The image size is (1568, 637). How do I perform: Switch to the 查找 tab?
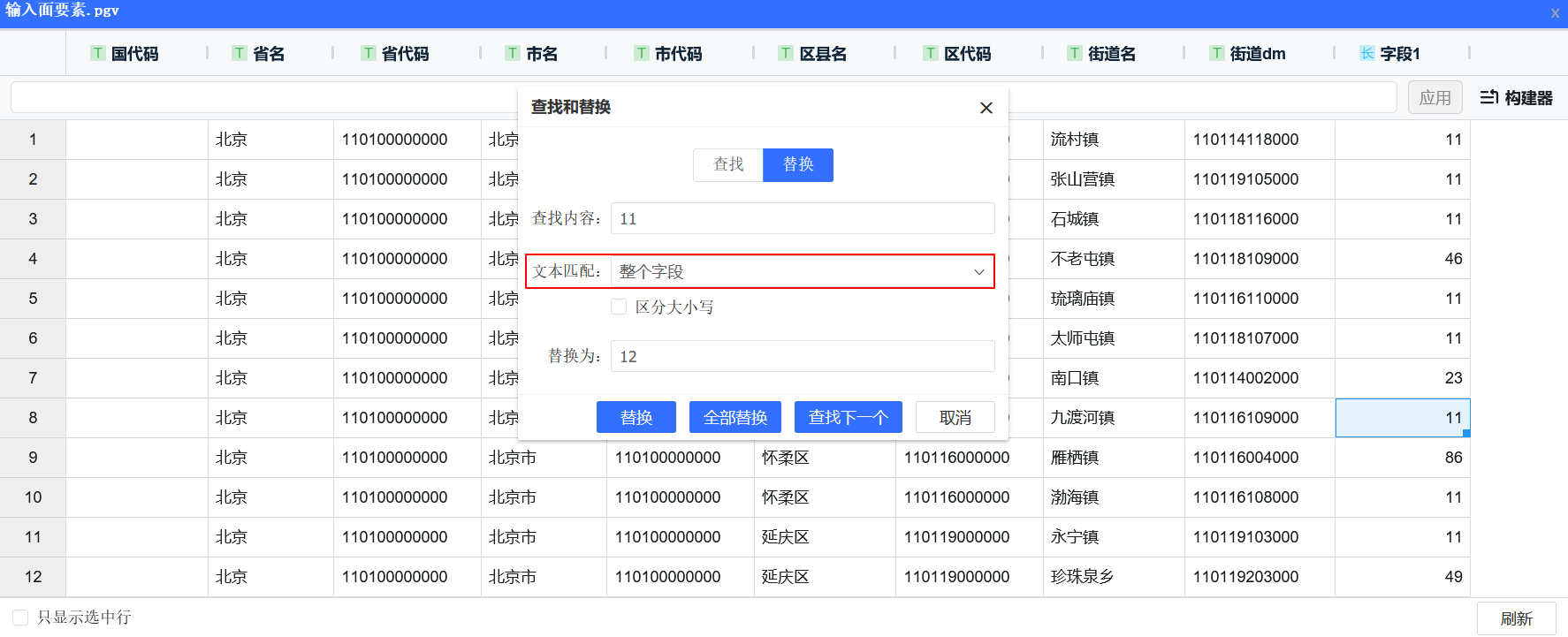point(728,165)
